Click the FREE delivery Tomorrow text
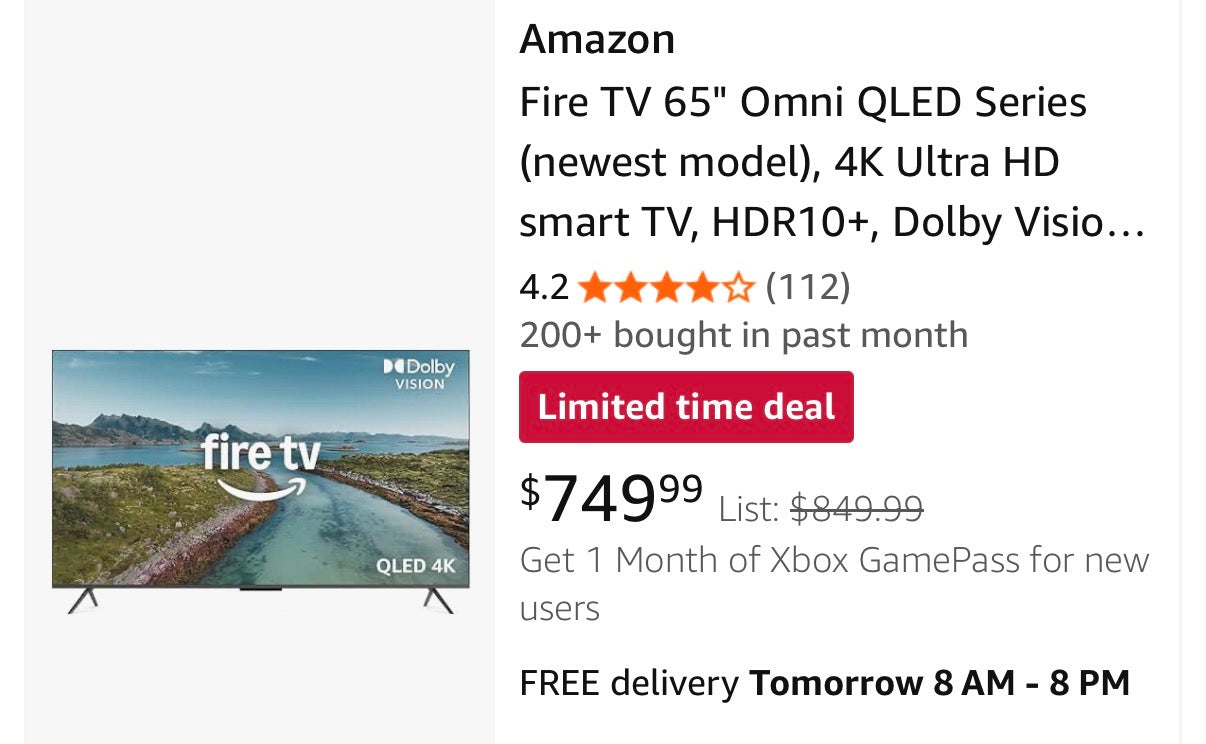 [x=824, y=682]
